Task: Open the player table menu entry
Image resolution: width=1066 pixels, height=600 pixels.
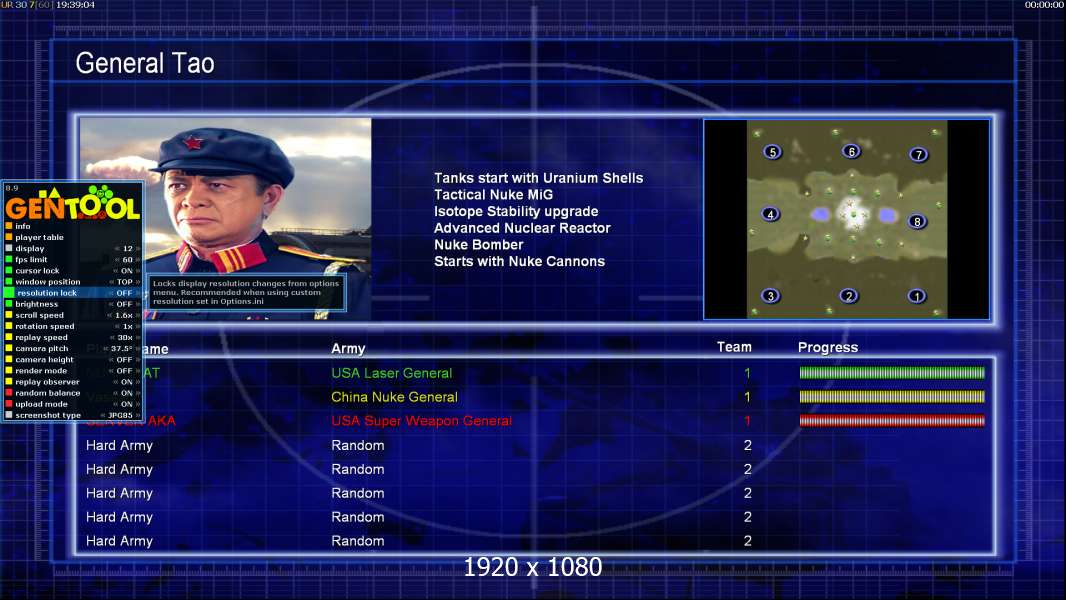Action: [x=39, y=237]
